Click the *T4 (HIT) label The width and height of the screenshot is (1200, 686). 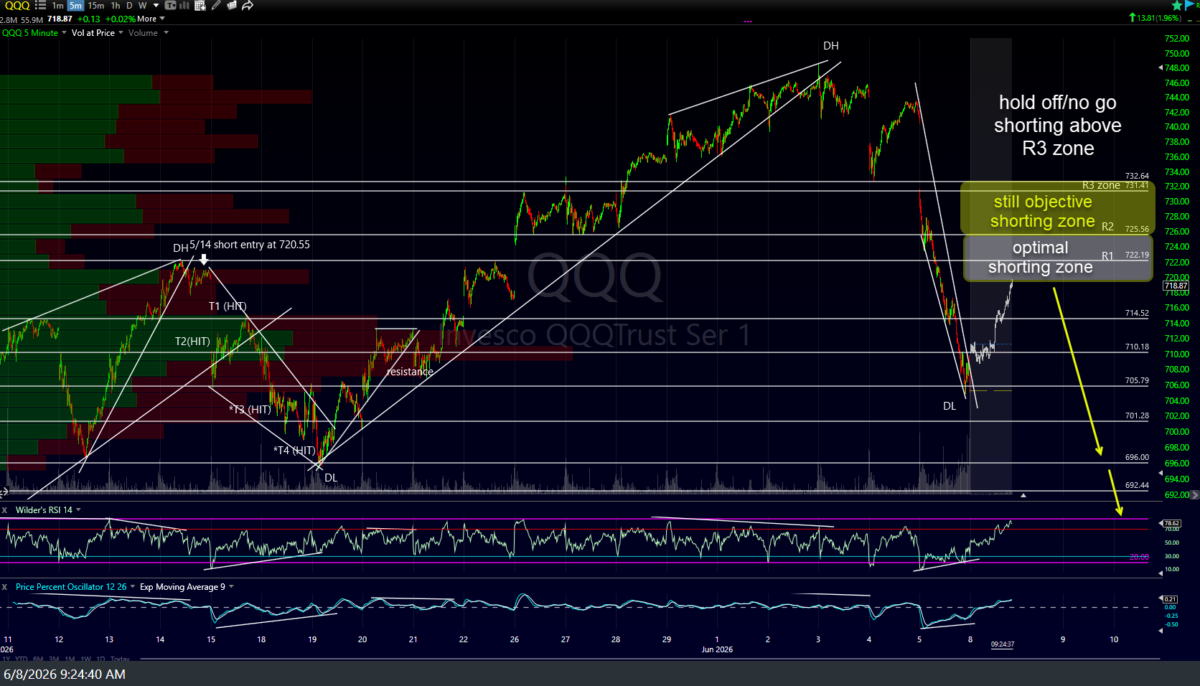tap(295, 450)
